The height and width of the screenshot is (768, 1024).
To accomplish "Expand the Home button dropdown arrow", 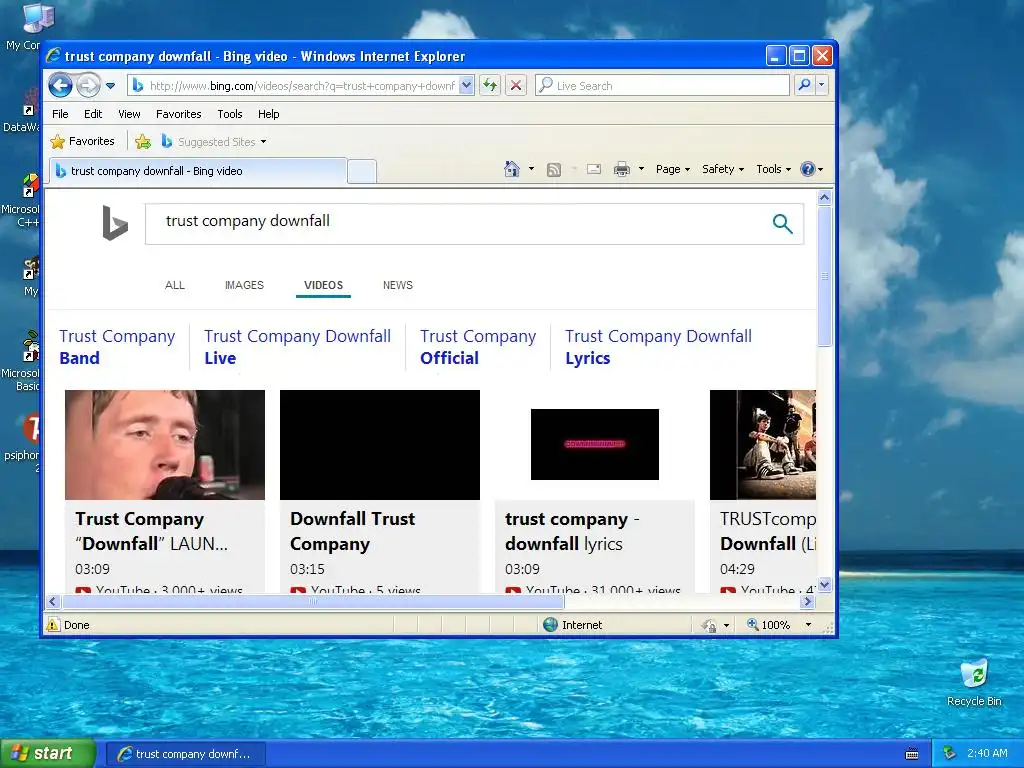I will (x=531, y=169).
